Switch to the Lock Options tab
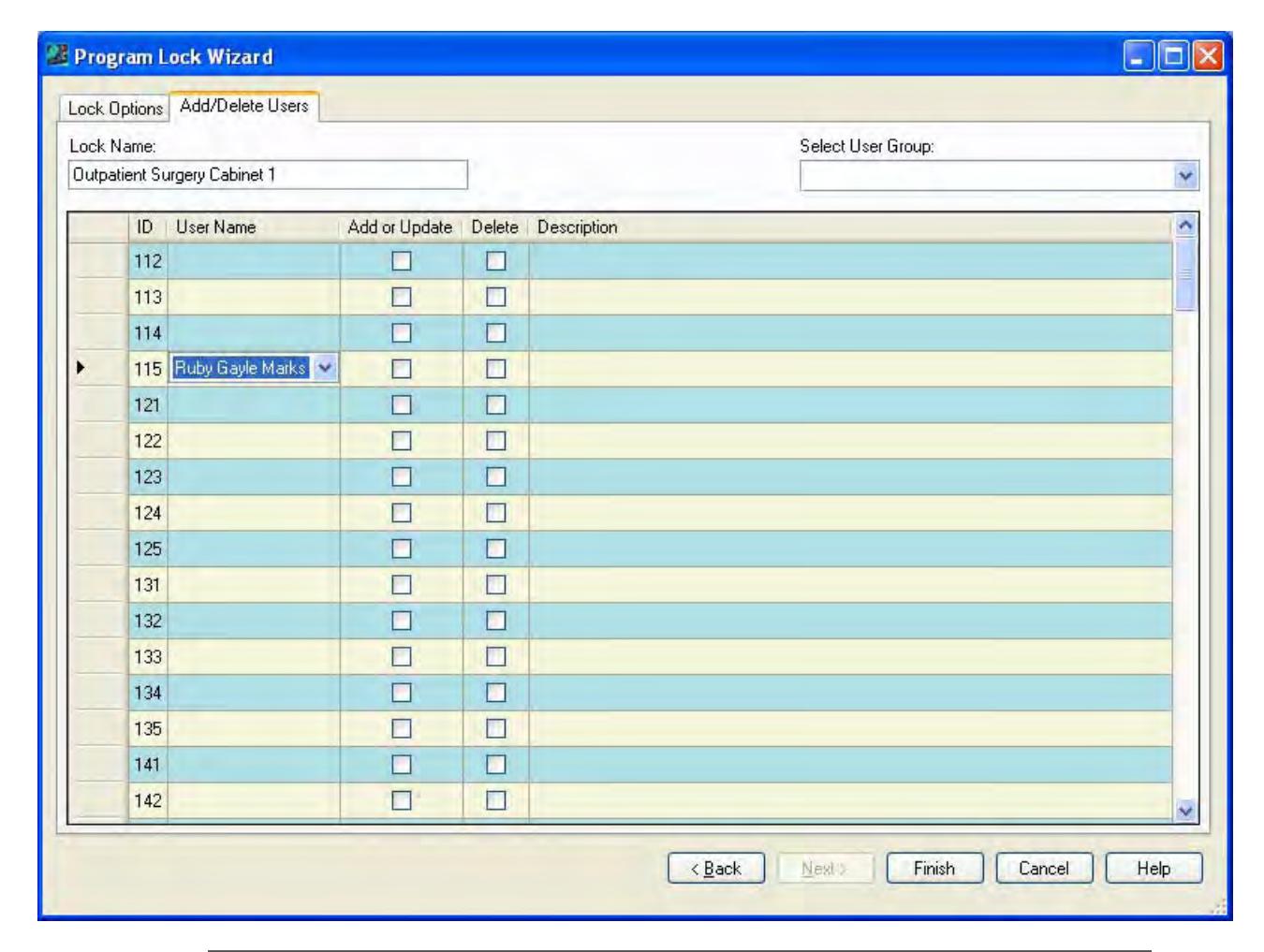The width and height of the screenshot is (1264, 952). click(115, 109)
